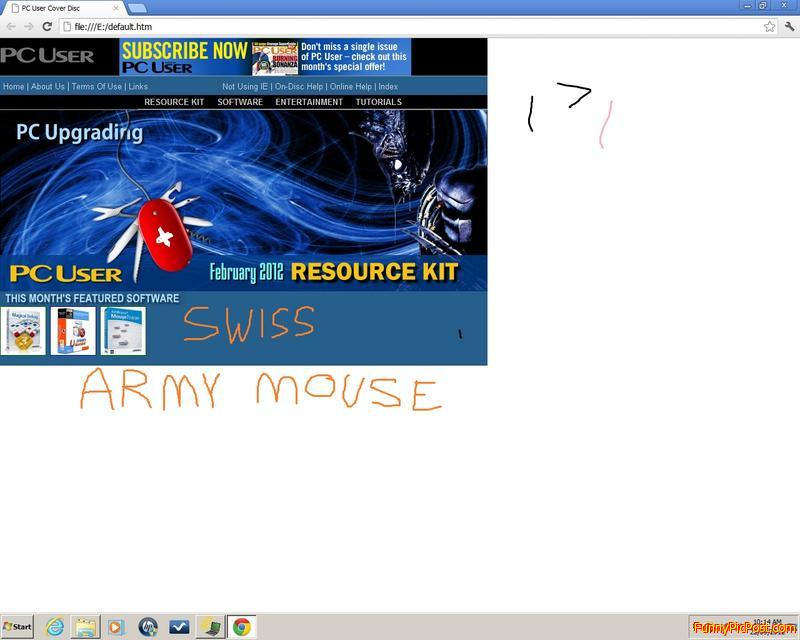Click the PC Upgrading heading
800x640 pixels.
coord(80,133)
